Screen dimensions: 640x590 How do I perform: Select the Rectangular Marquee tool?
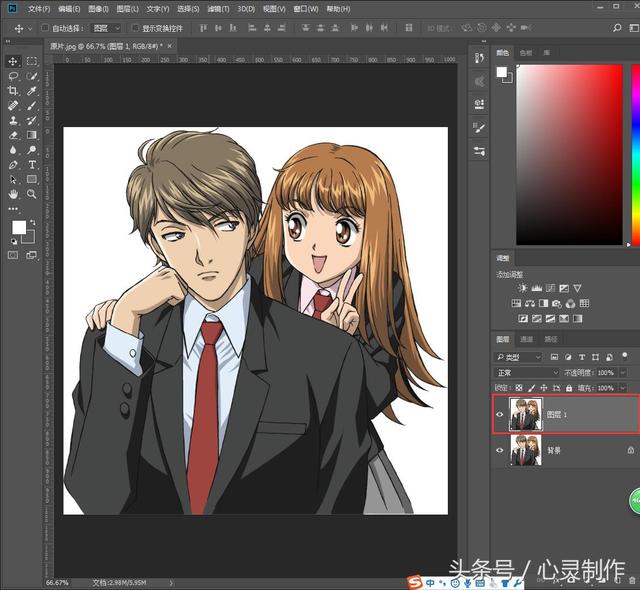pos(31,61)
